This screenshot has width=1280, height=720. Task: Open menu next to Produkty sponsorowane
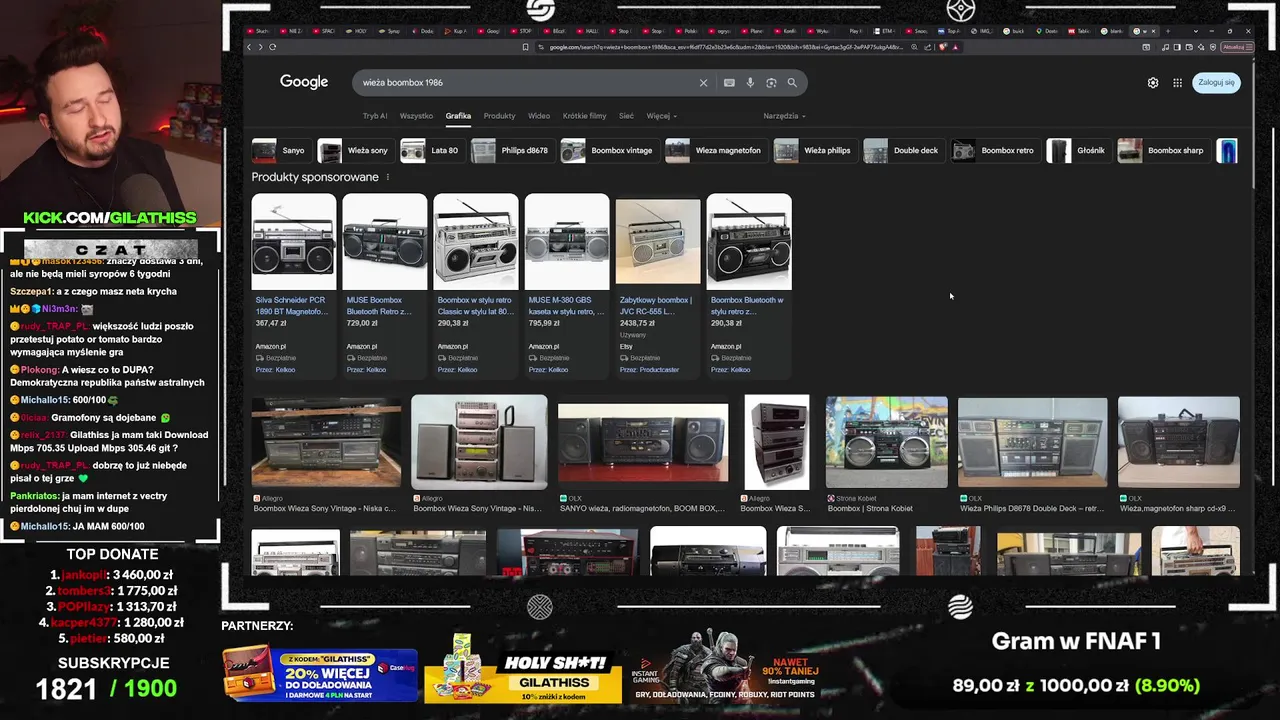(388, 177)
